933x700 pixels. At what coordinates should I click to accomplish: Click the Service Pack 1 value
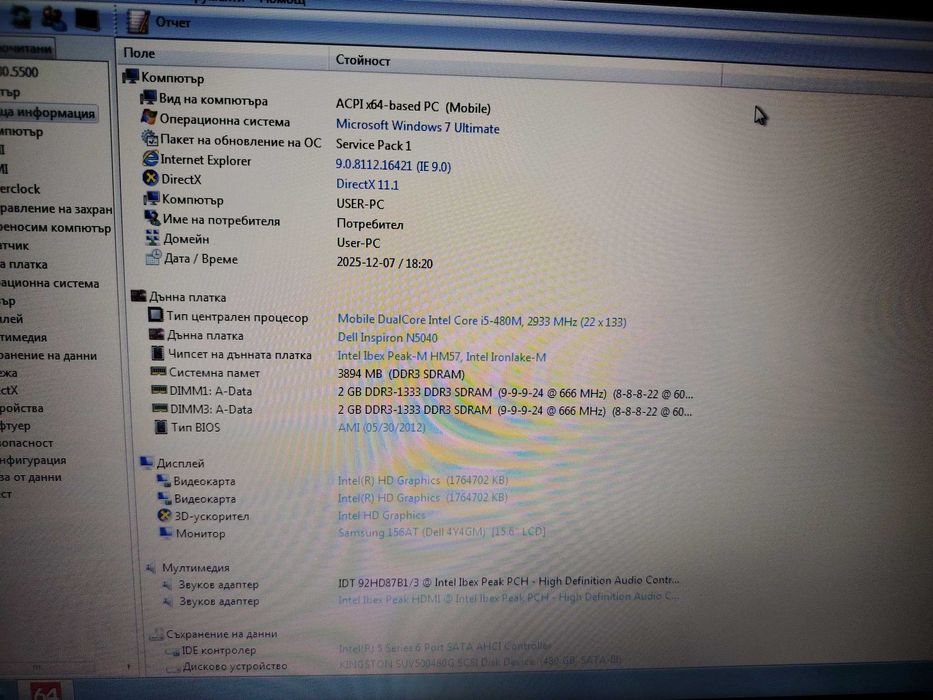(x=374, y=145)
